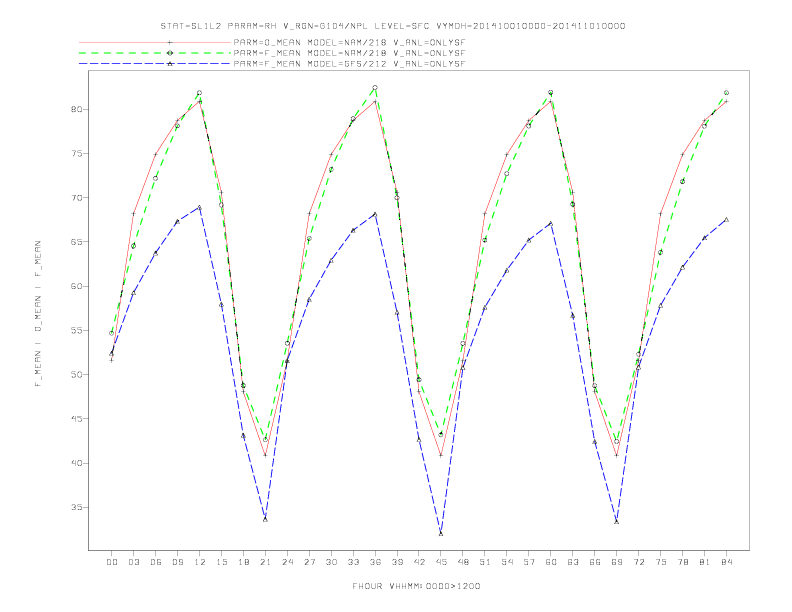The height and width of the screenshot is (612, 792).
Task: Click x-axis forecast hour 75 label
Action: 661,562
